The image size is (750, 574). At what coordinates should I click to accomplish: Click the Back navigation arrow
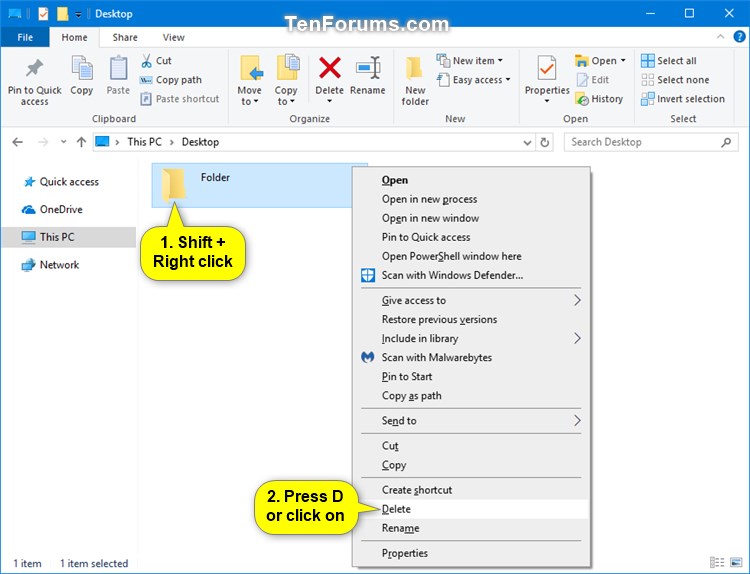coord(18,142)
